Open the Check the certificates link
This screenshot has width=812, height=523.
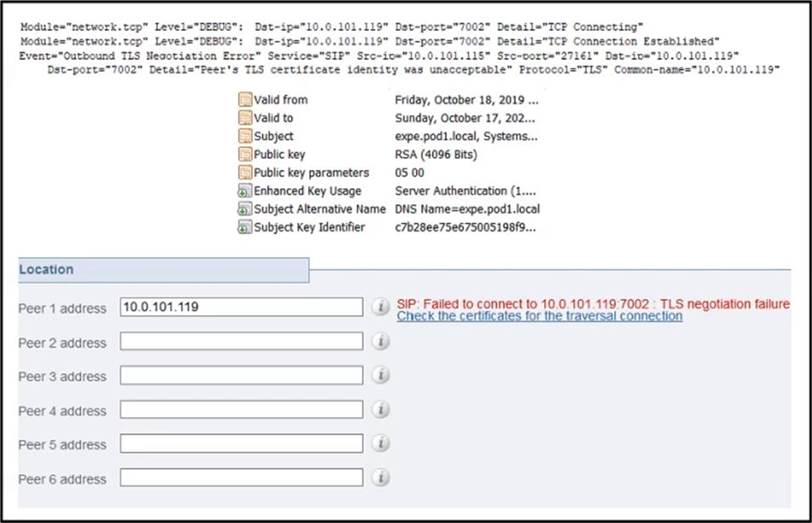pyautogui.click(x=539, y=316)
